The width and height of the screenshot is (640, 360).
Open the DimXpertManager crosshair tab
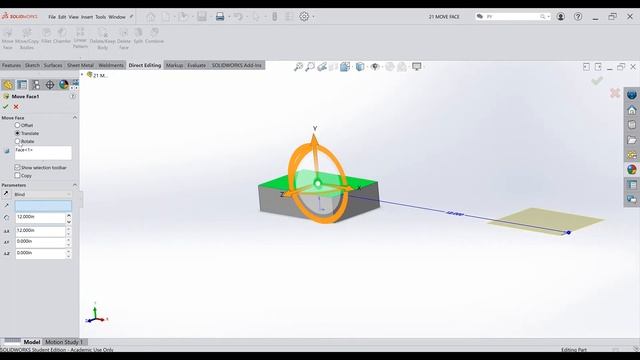pyautogui.click(x=50, y=84)
